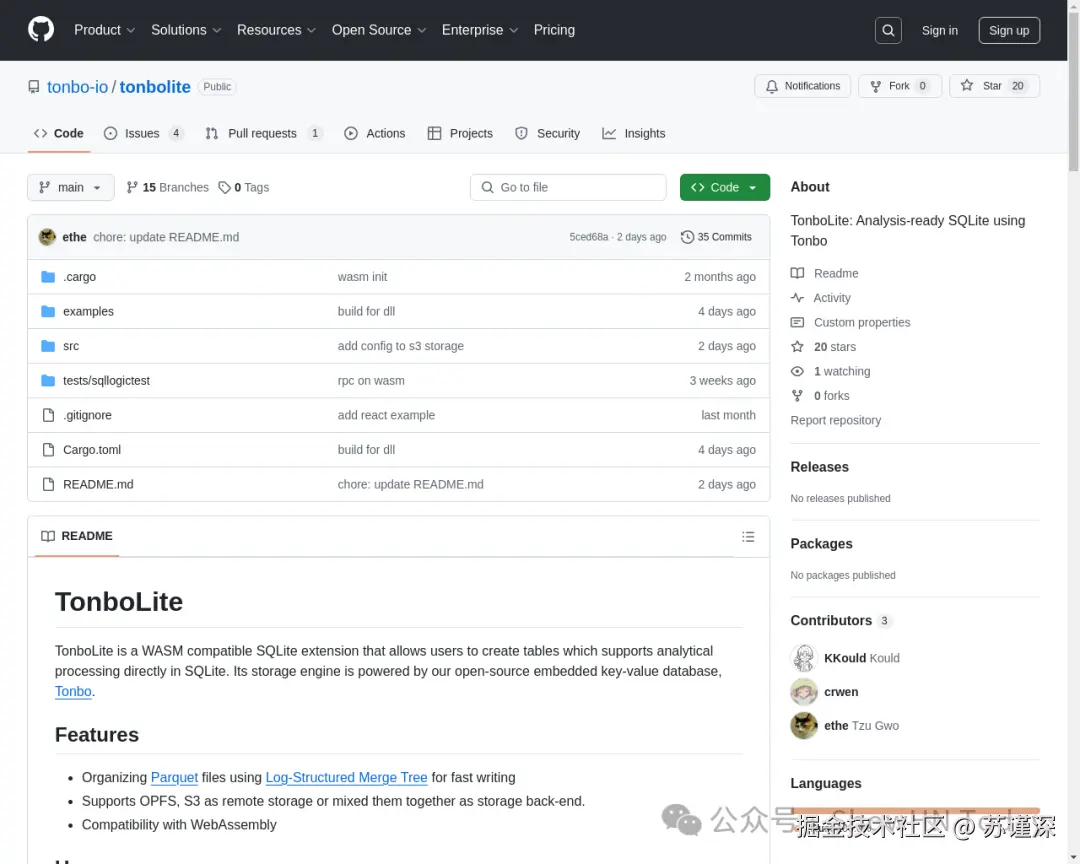
Task: Switch to the Actions tab
Action: [x=375, y=134]
